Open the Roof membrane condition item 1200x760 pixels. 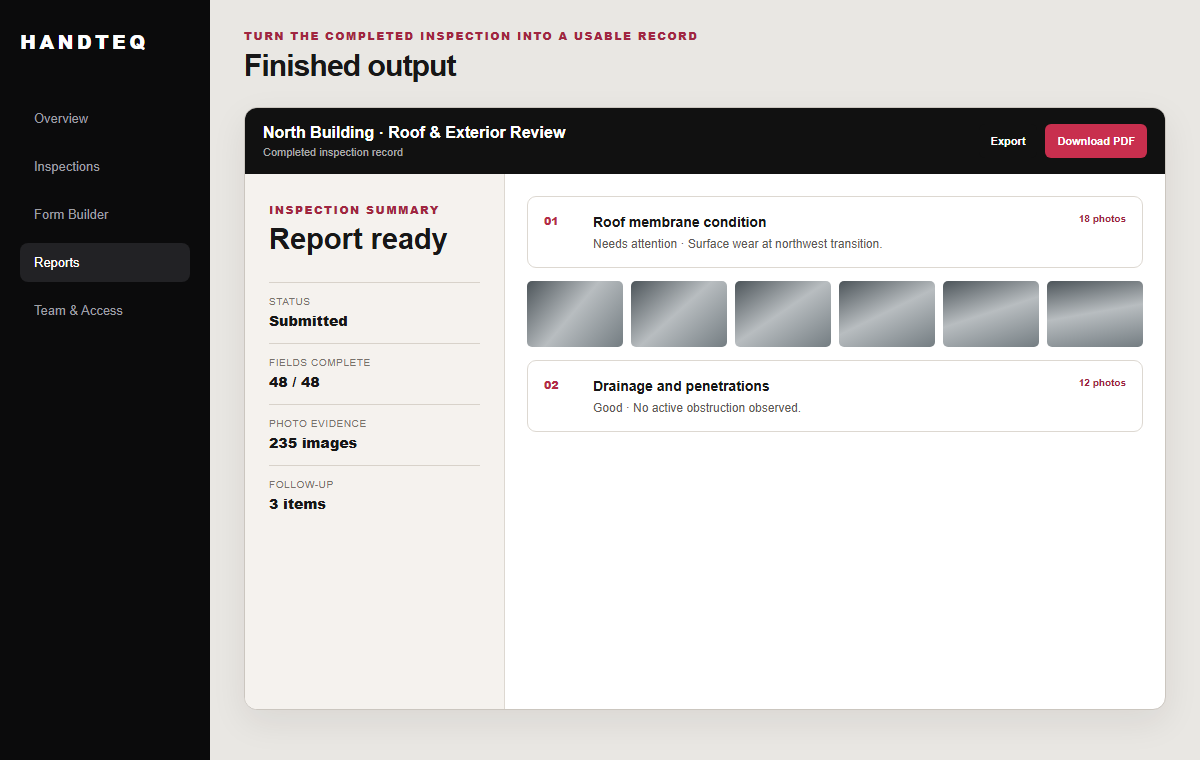pyautogui.click(x=835, y=232)
